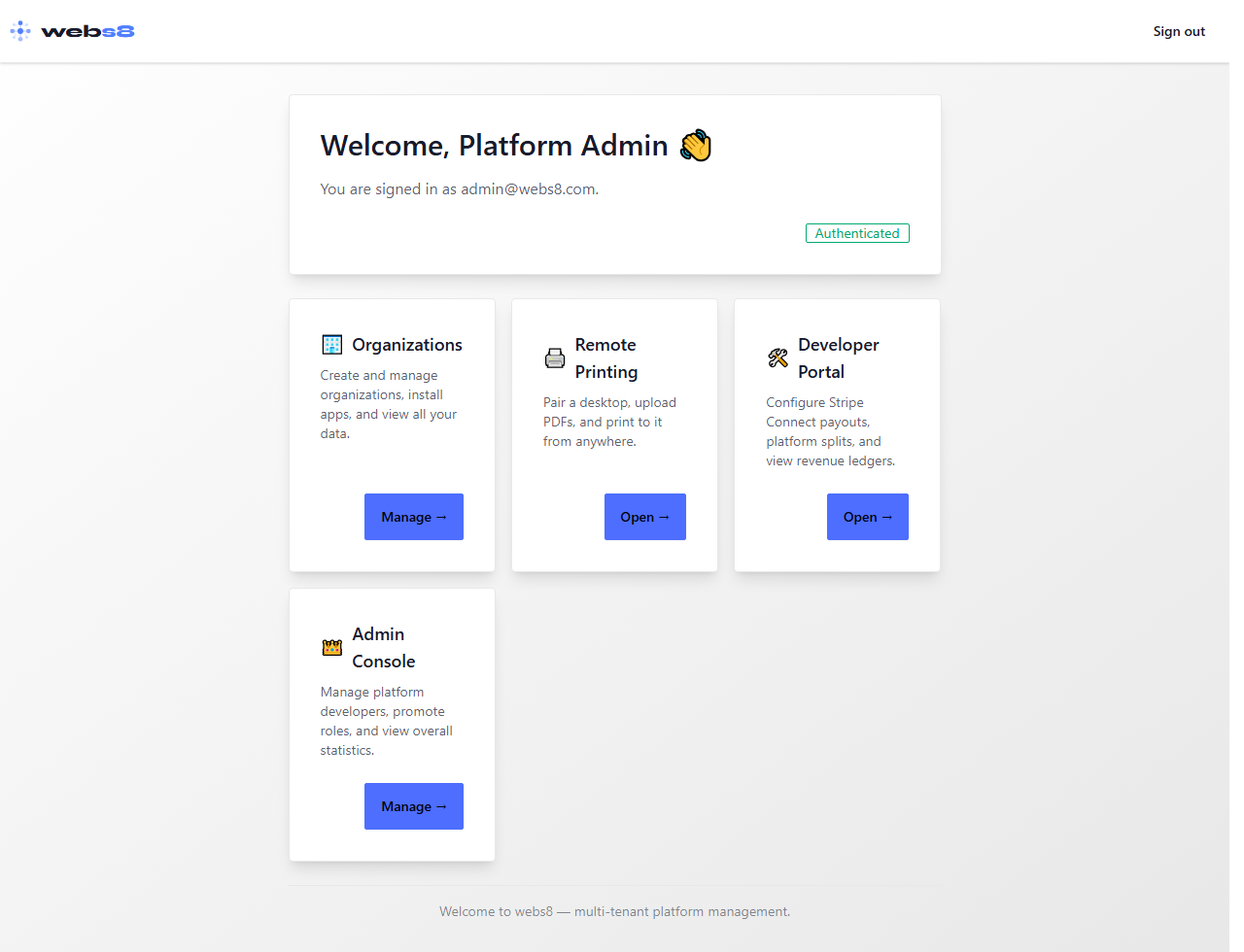
Task: Sign out of the platform
Action: pos(1179,31)
